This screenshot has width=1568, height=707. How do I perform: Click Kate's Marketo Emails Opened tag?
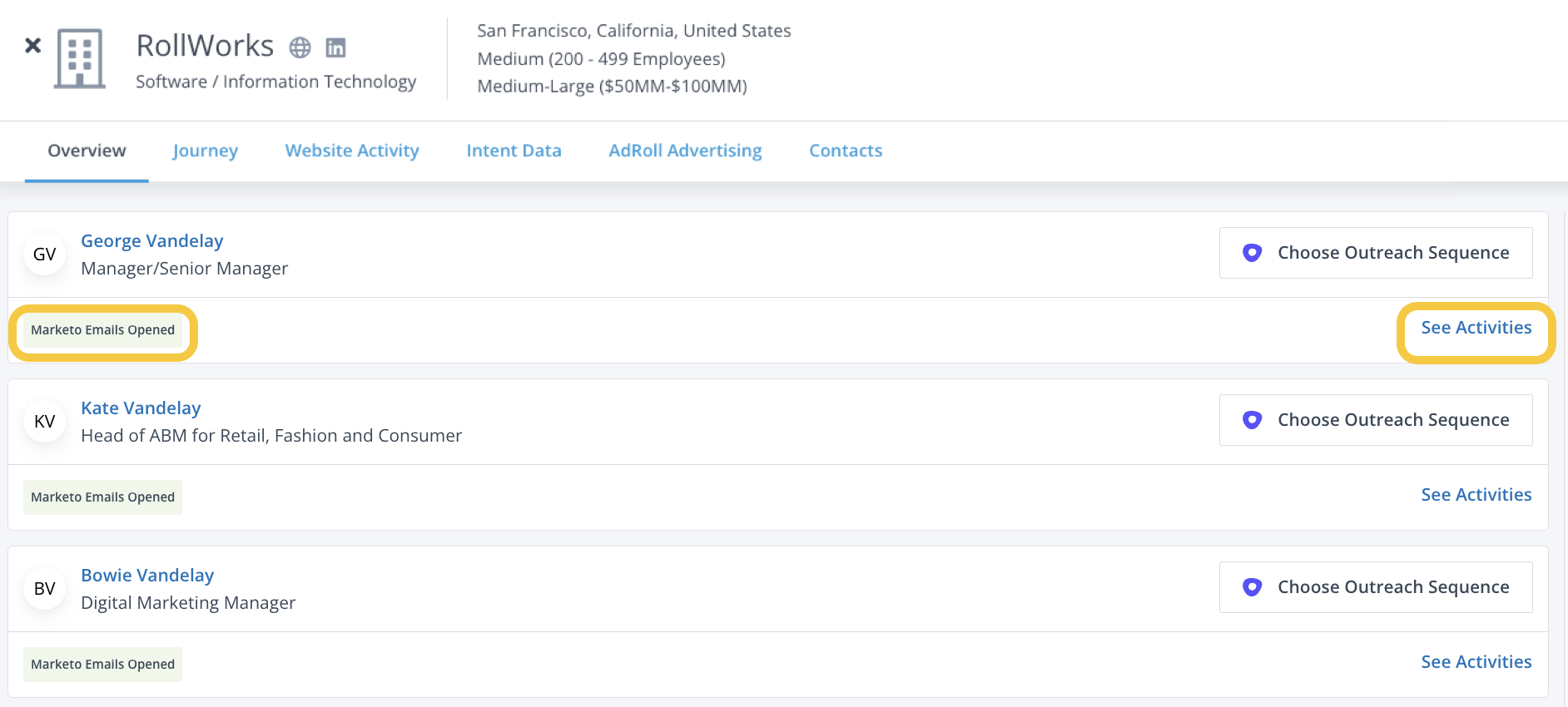[x=102, y=497]
